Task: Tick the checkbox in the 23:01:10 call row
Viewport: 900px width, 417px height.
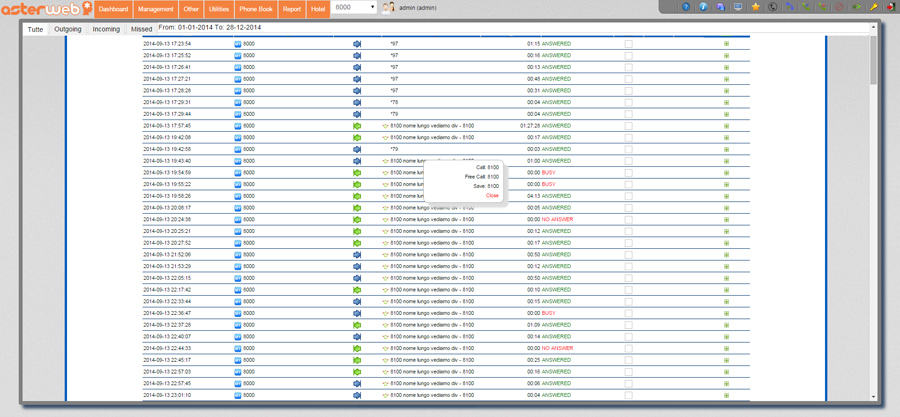Action: coord(629,395)
